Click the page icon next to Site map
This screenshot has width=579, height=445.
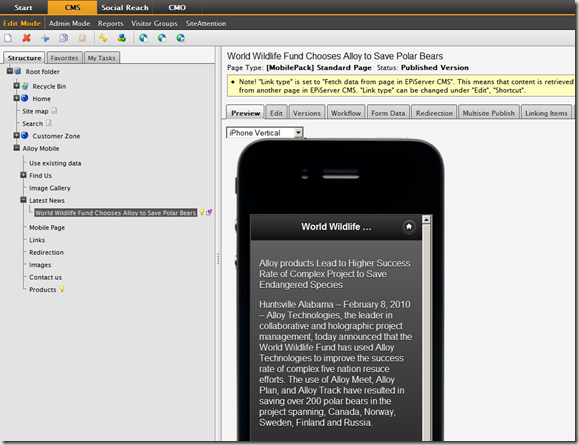tap(54, 110)
